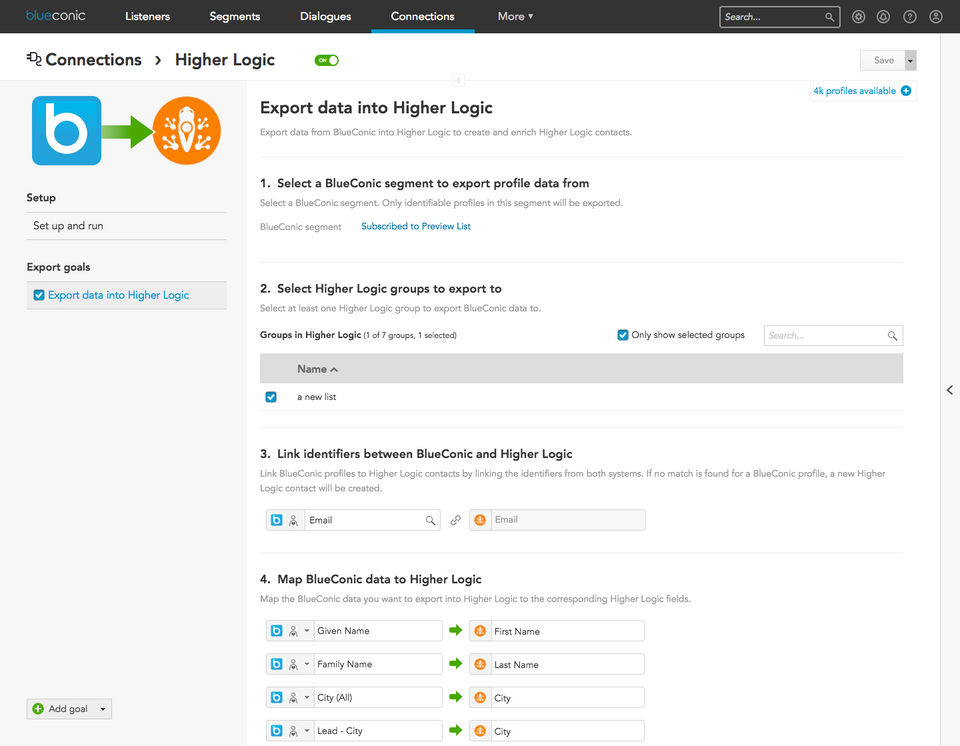The image size is (960, 746).
Task: Select 'Set up and run' in sidebar
Action: tap(68, 226)
